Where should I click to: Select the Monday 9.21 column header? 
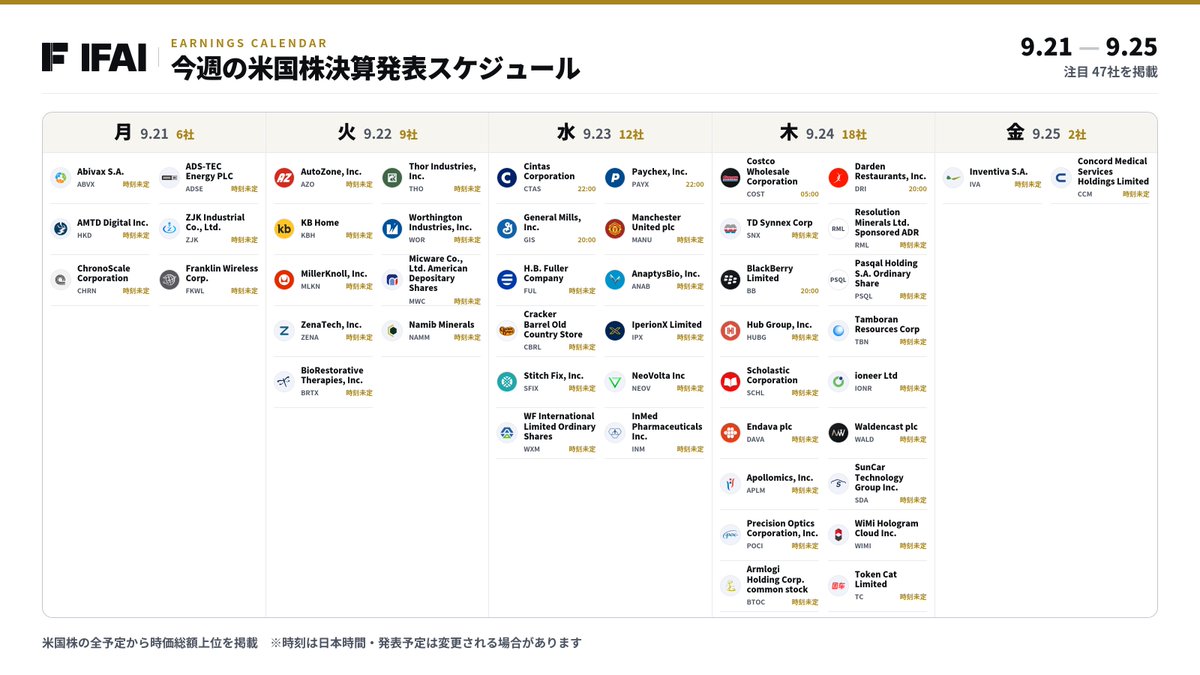(154, 133)
